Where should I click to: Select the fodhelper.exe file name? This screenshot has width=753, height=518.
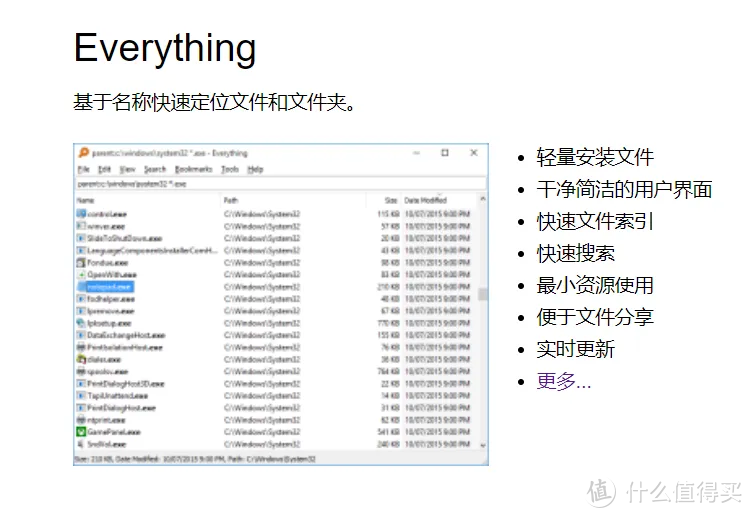pos(110,299)
